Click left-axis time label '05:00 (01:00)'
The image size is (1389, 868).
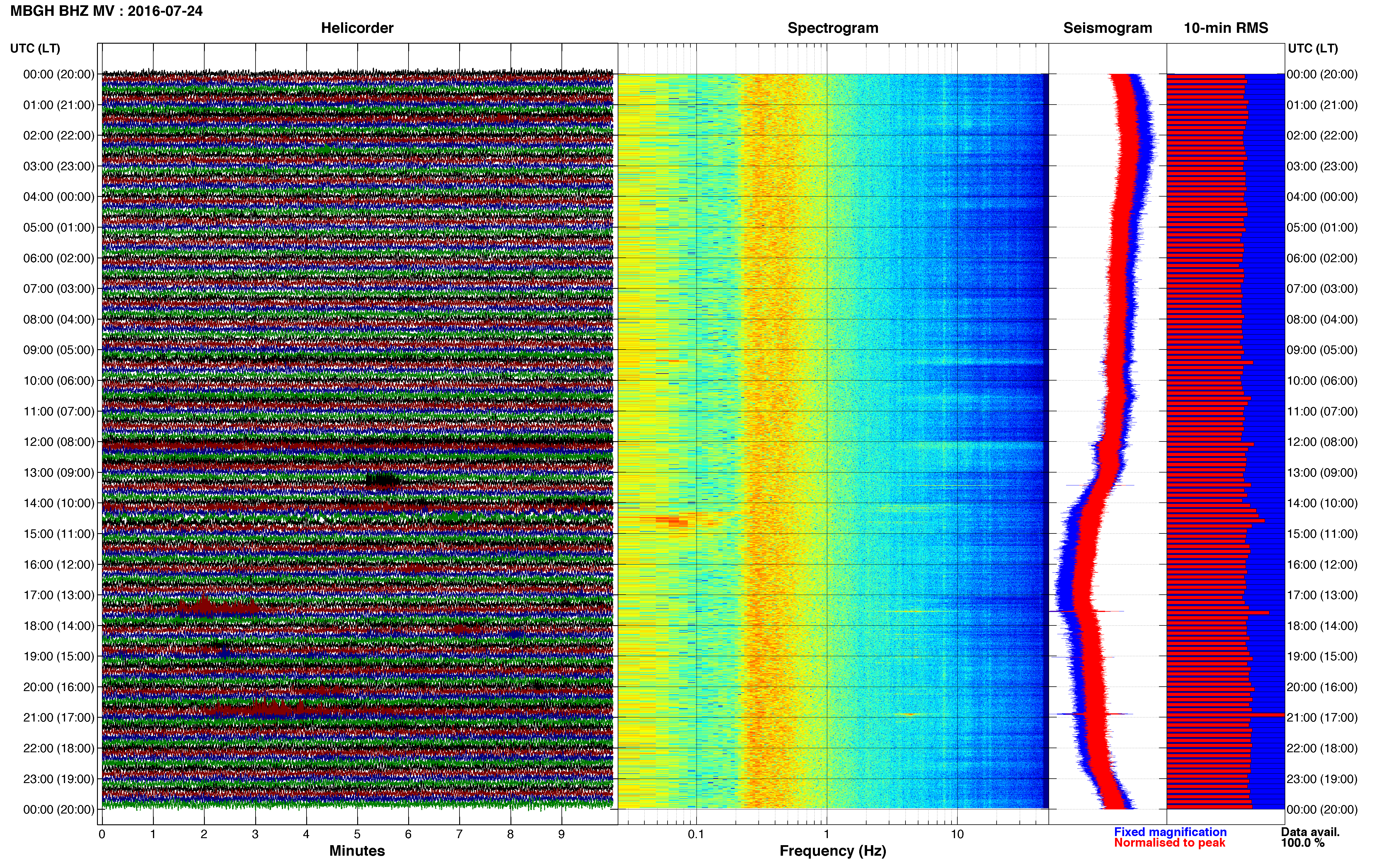59,227
